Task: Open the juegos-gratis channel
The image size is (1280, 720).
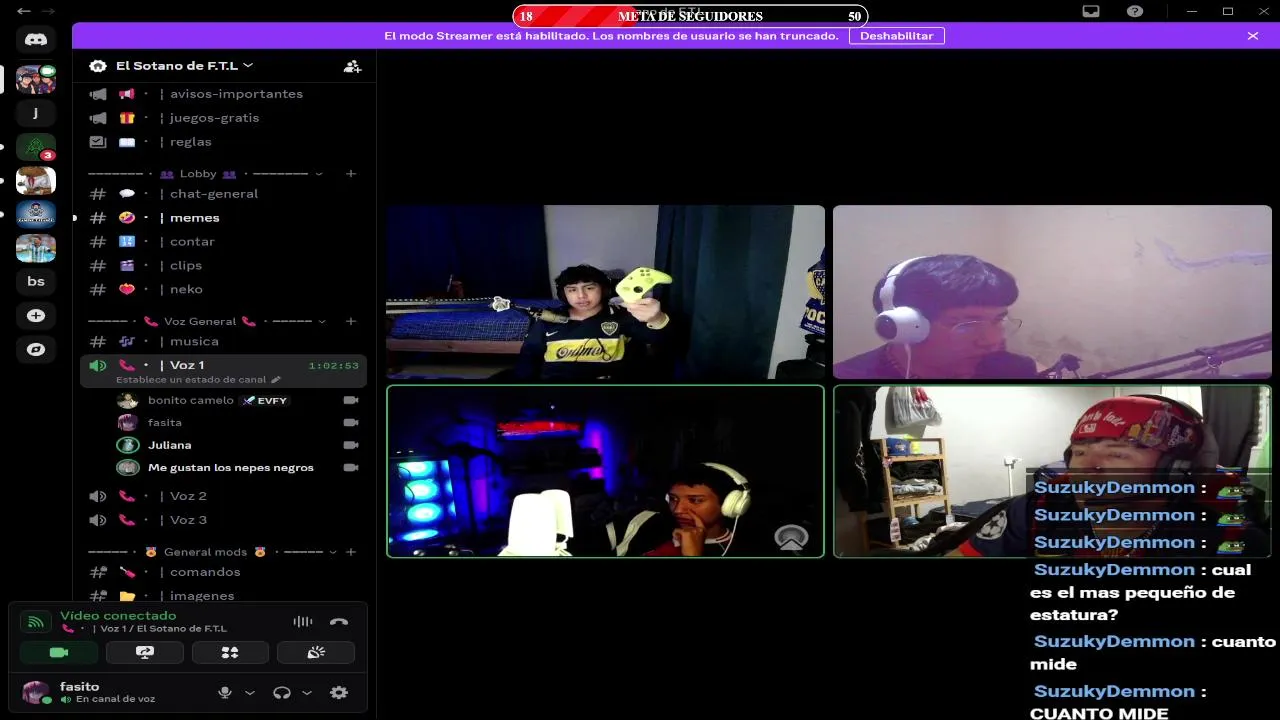Action: pyautogui.click(x=223, y=118)
